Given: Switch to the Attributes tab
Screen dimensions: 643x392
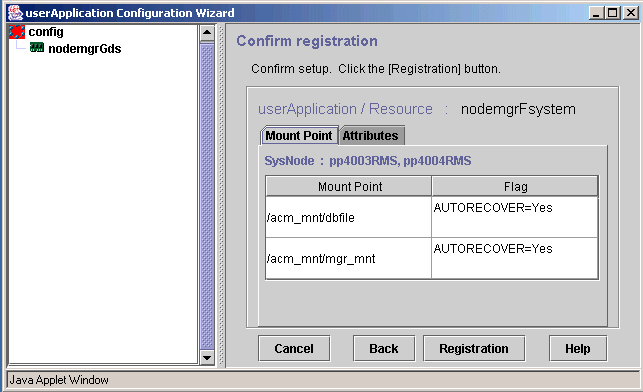Looking at the screenshot, I should 371,135.
